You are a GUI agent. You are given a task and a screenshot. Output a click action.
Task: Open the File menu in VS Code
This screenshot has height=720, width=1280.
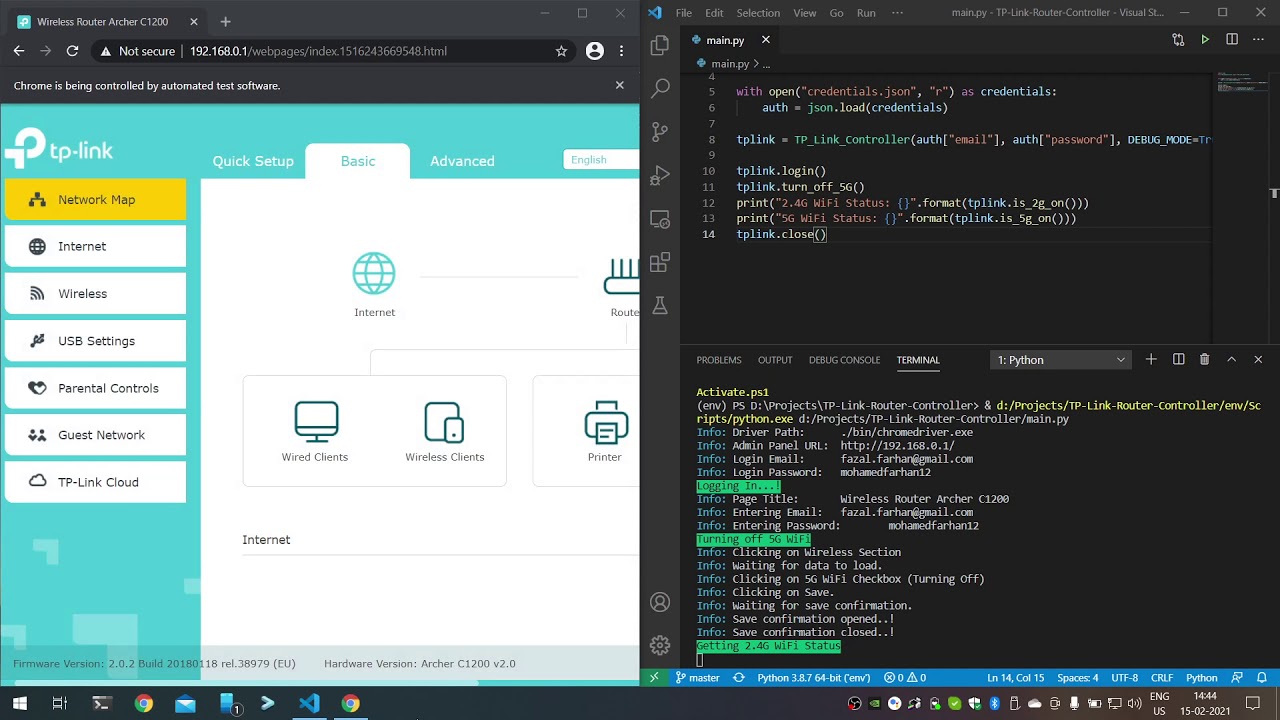pos(683,13)
